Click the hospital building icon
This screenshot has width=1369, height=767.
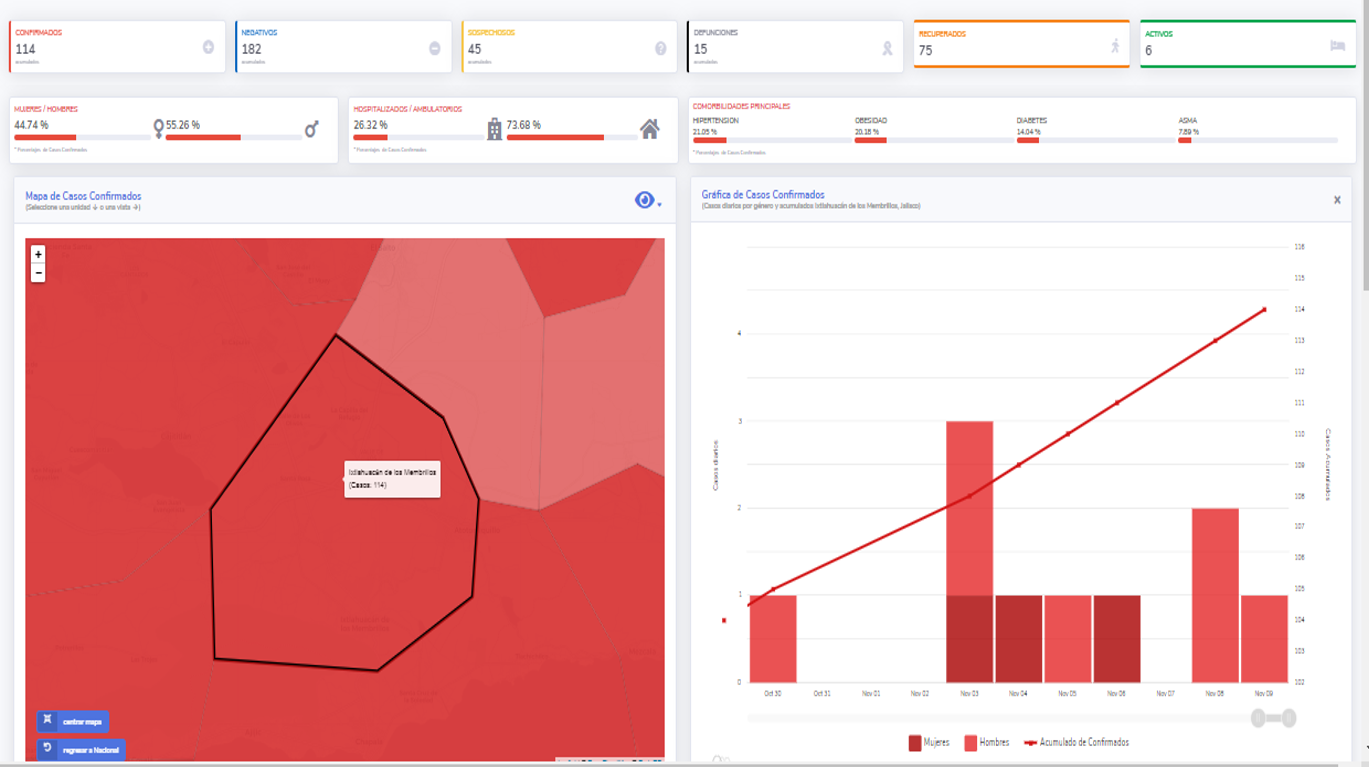point(494,129)
